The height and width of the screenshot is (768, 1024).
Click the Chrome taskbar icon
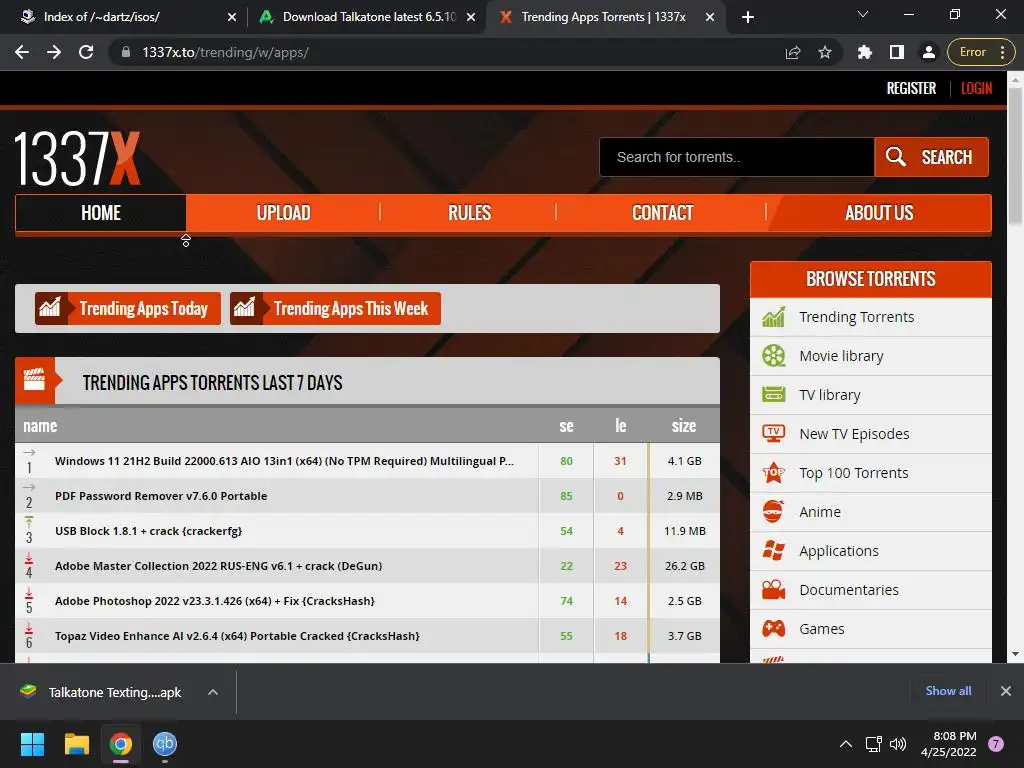click(121, 744)
